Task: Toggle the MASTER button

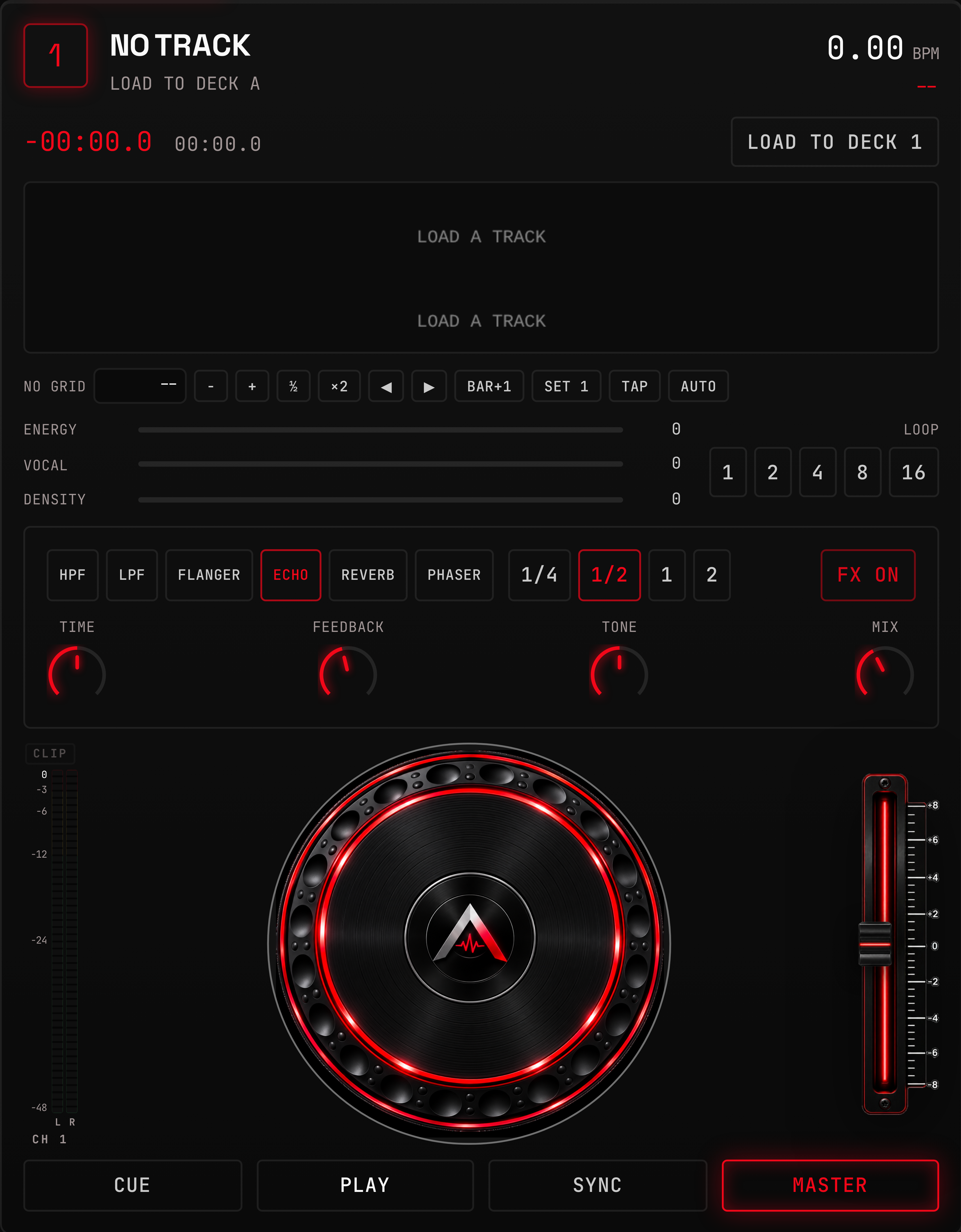Action: click(x=830, y=1185)
